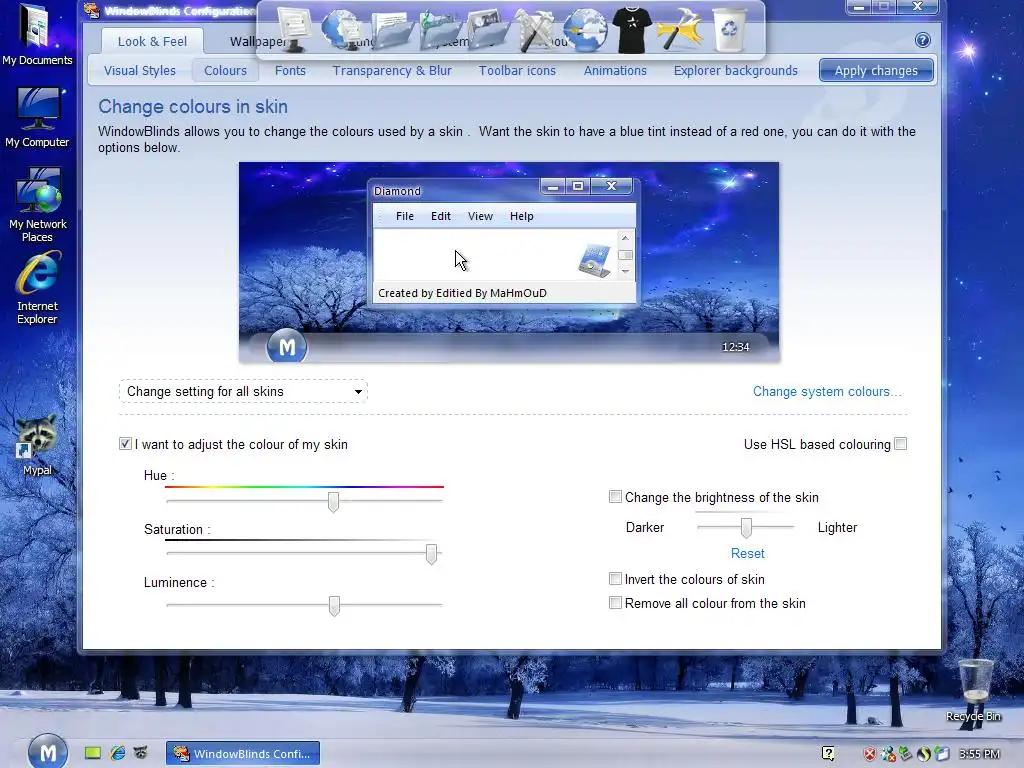This screenshot has width=1024, height=768.
Task: Open the Visual Styles subtab
Action: click(x=140, y=71)
